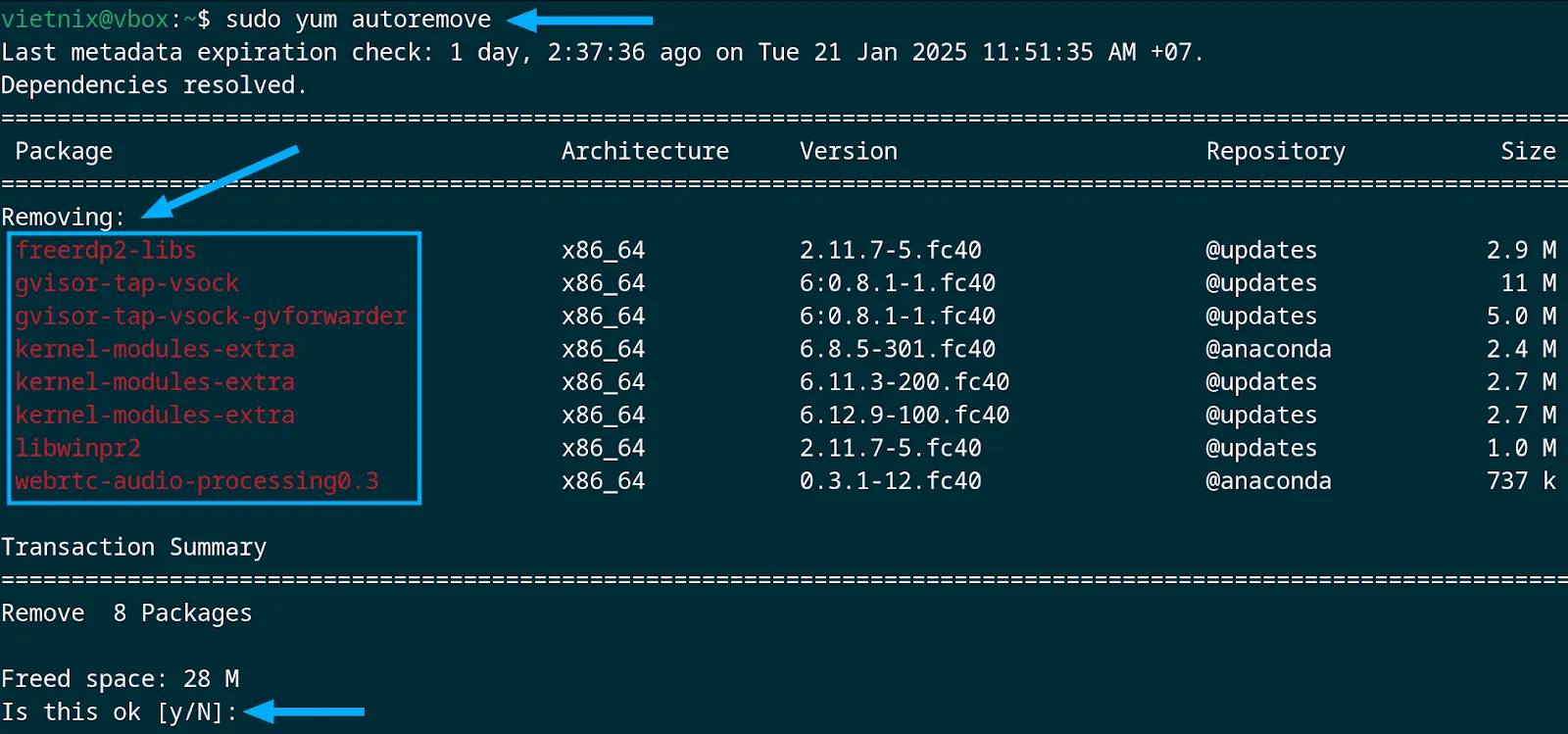Screen dimensions: 1568x734
Task: Click the 'Transaction Summary' heading
Action: (x=133, y=548)
